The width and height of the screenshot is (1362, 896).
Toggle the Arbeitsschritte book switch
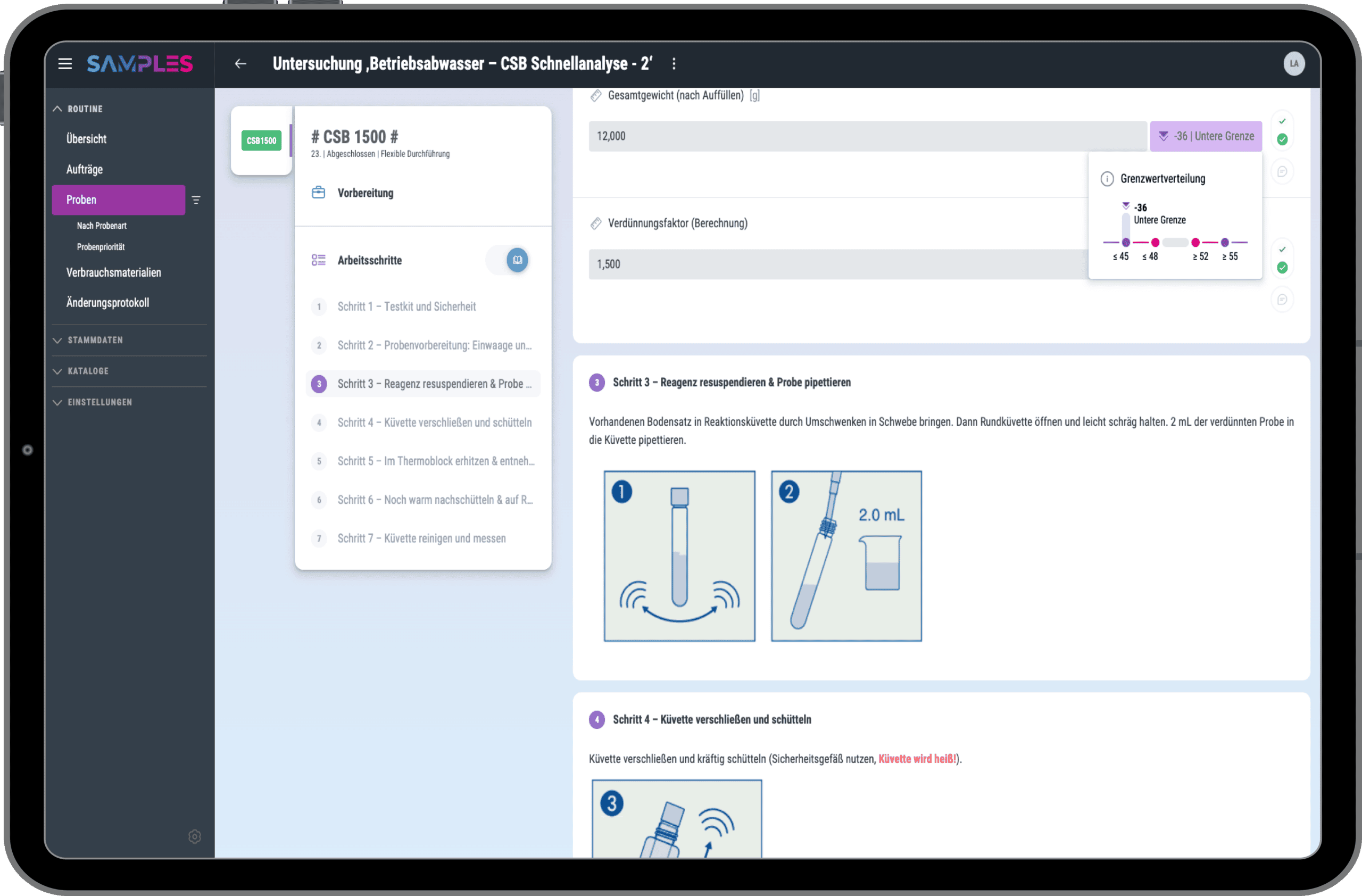pos(508,260)
